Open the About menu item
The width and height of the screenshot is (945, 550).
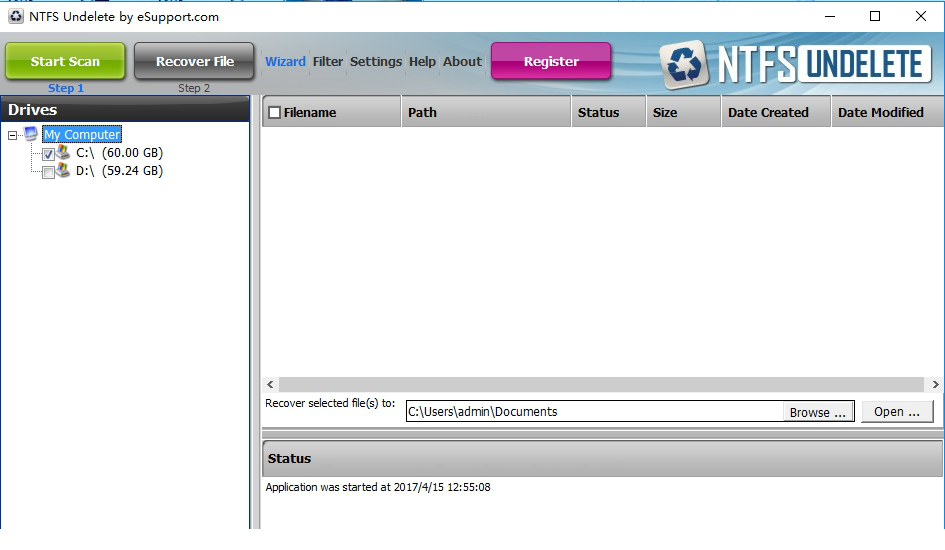click(462, 61)
